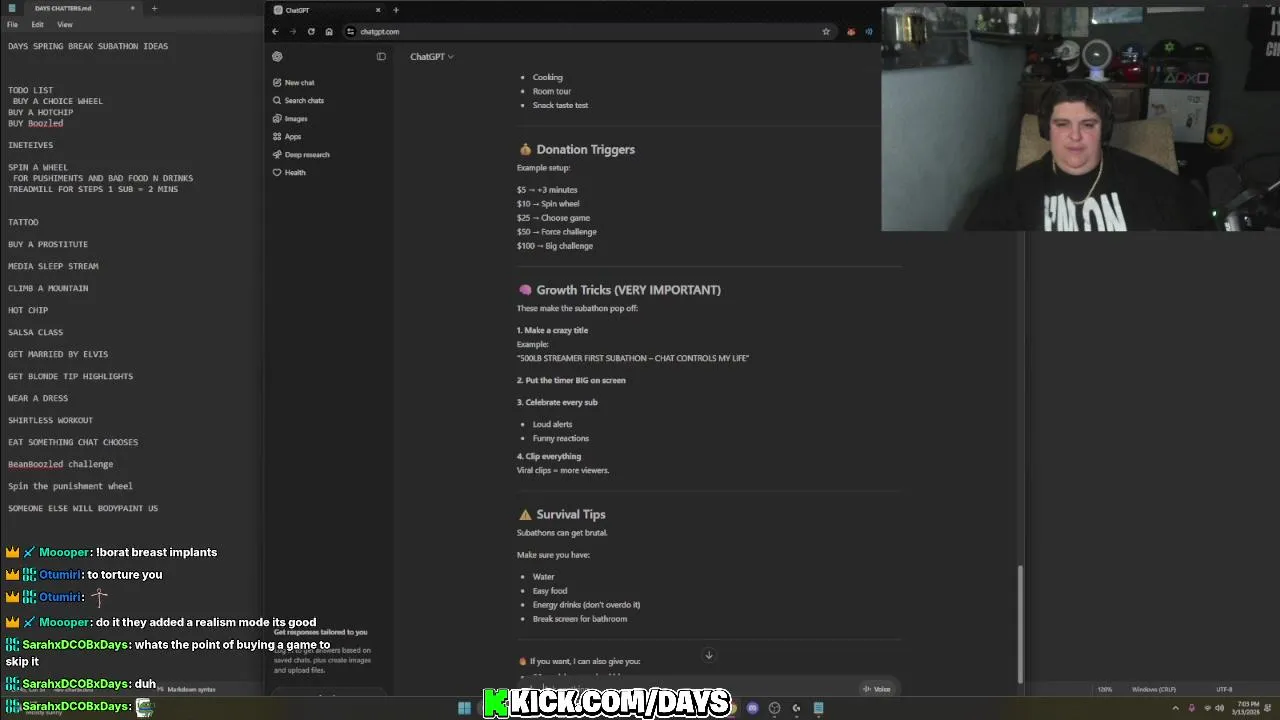Click the browser home button
Screen dimensions: 1280x720
pyautogui.click(x=329, y=32)
